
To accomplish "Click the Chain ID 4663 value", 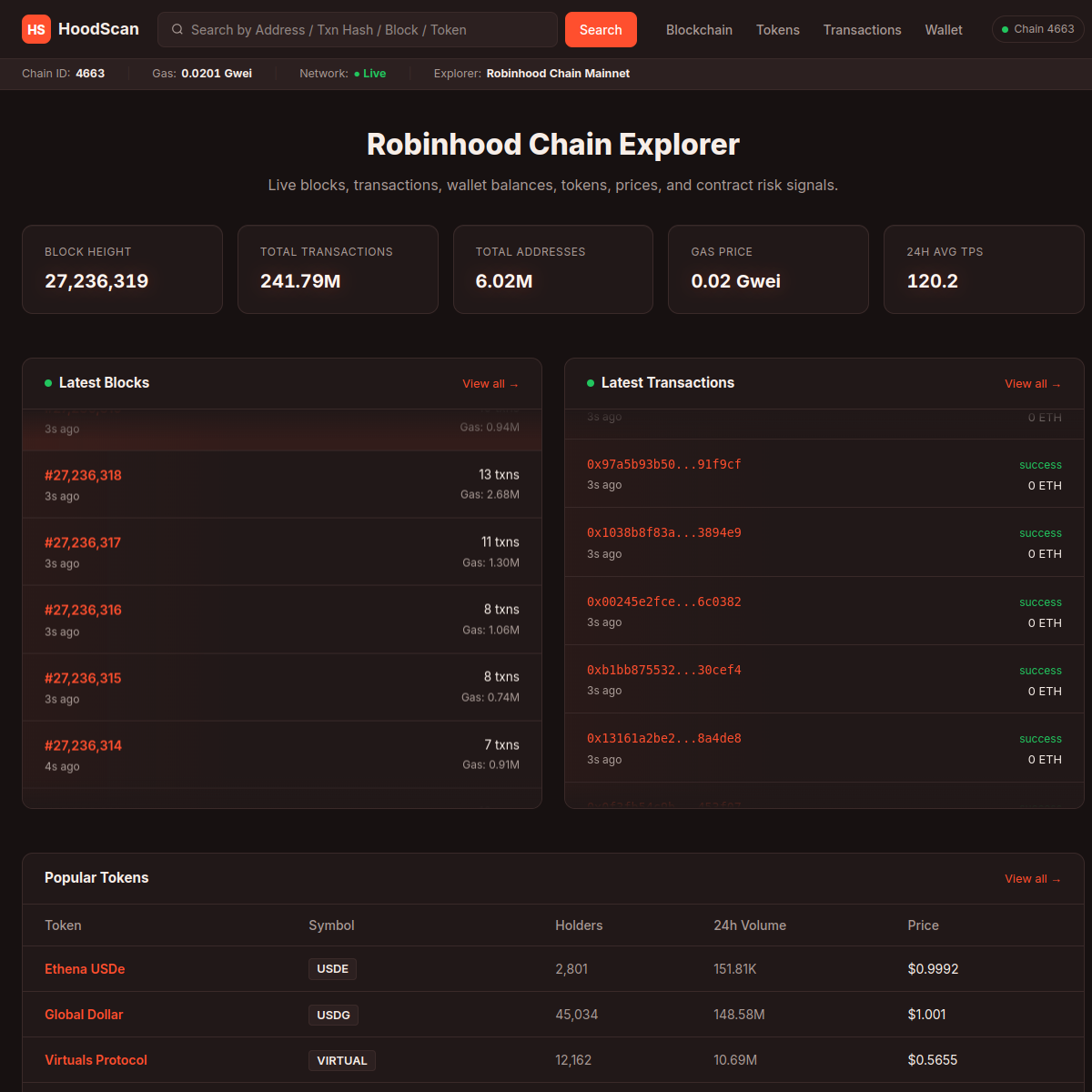I will pyautogui.click(x=90, y=74).
